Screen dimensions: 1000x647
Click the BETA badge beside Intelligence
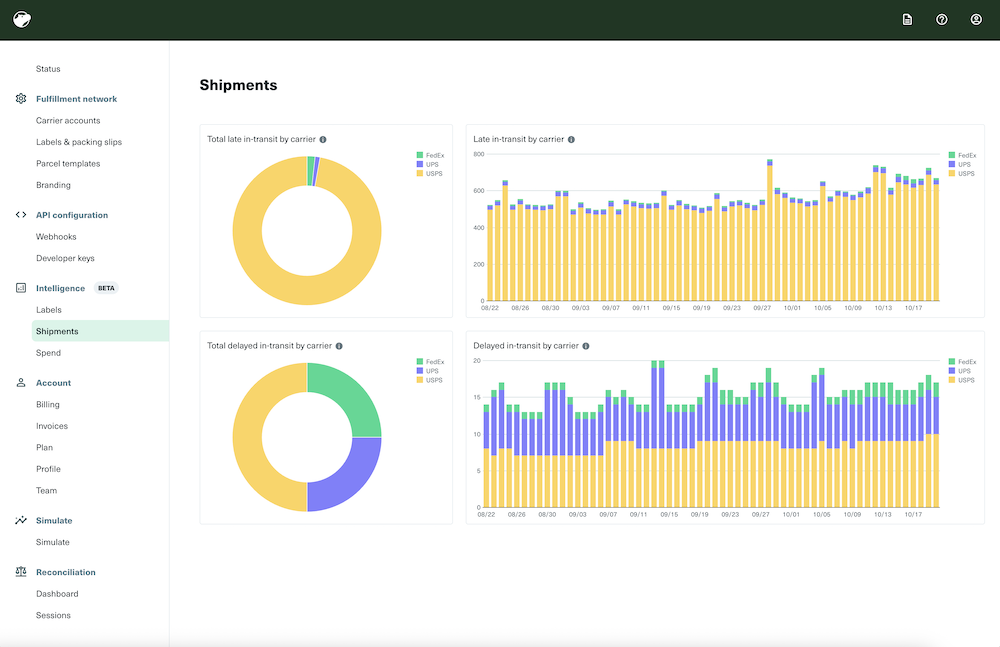[107, 288]
